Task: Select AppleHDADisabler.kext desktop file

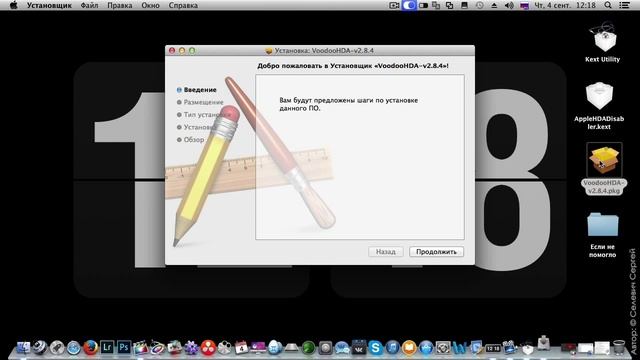Action: [x=599, y=105]
